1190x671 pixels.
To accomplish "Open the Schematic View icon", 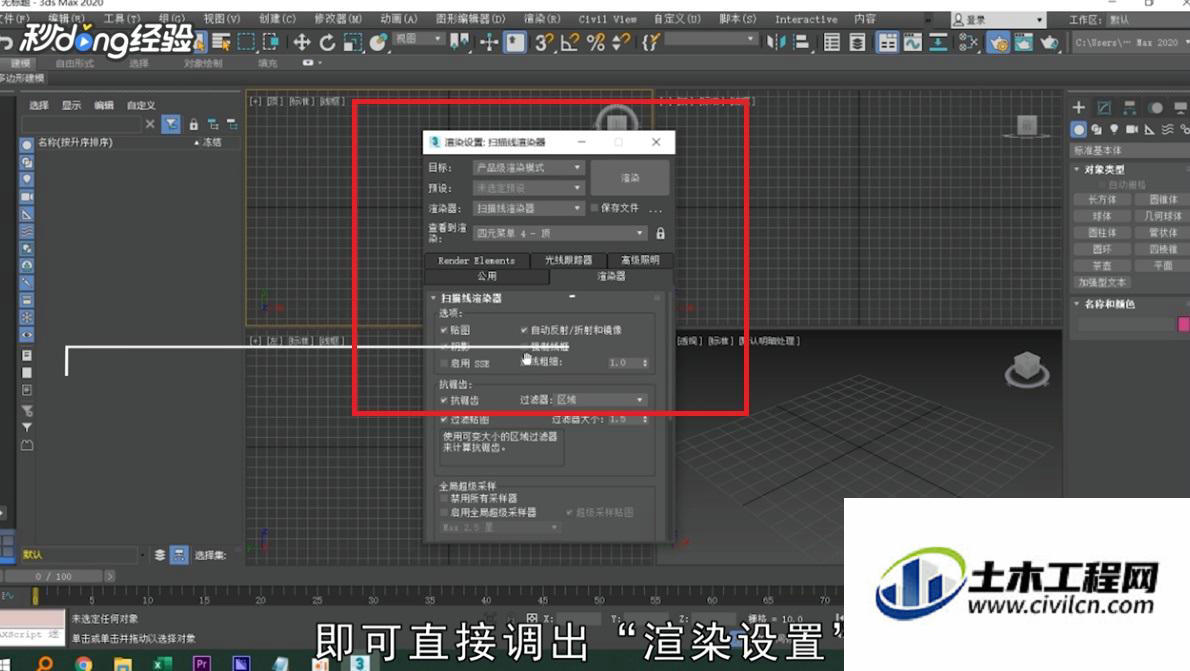I will point(938,43).
